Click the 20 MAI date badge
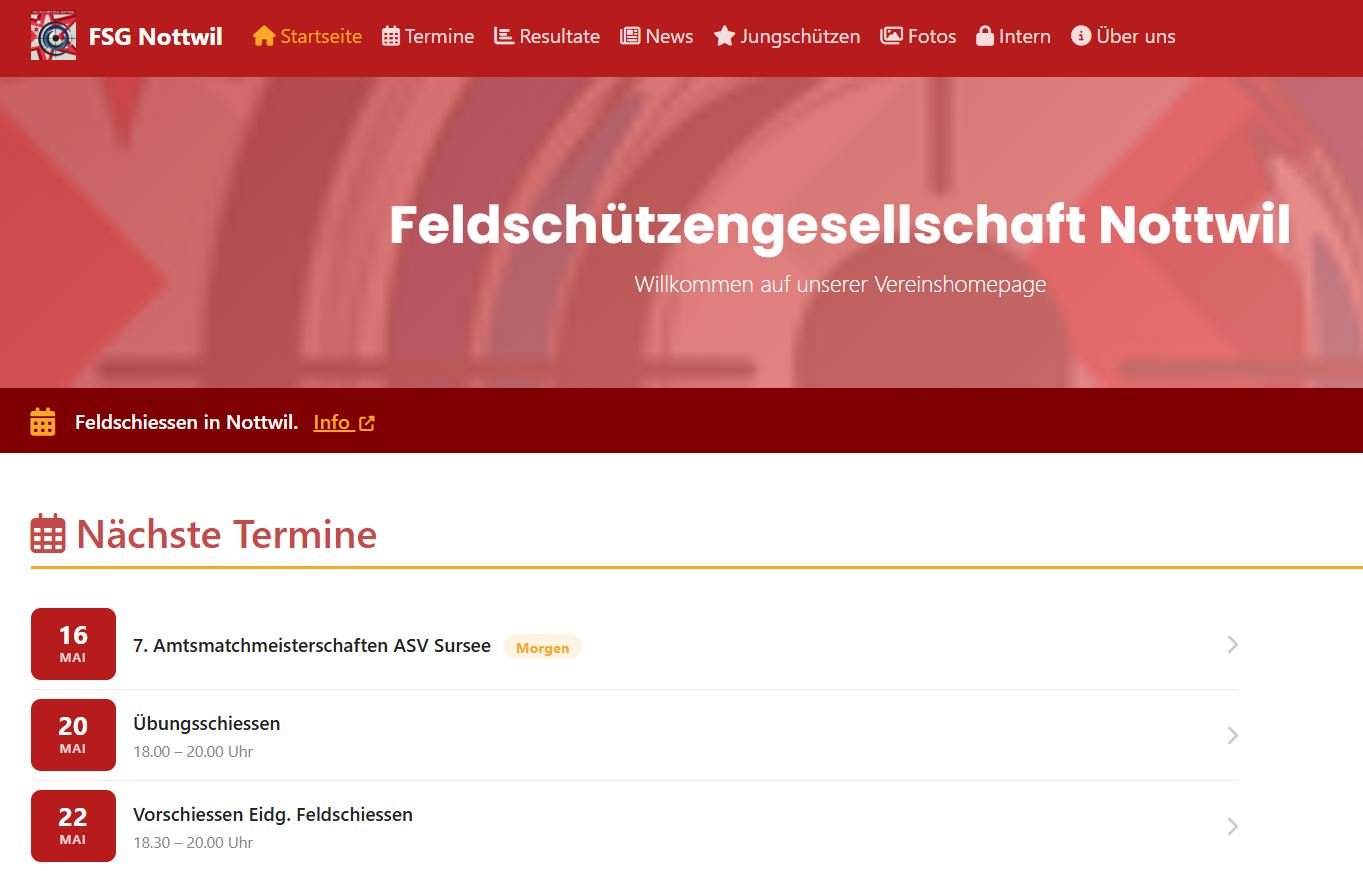The width and height of the screenshot is (1363, 871). pos(73,735)
